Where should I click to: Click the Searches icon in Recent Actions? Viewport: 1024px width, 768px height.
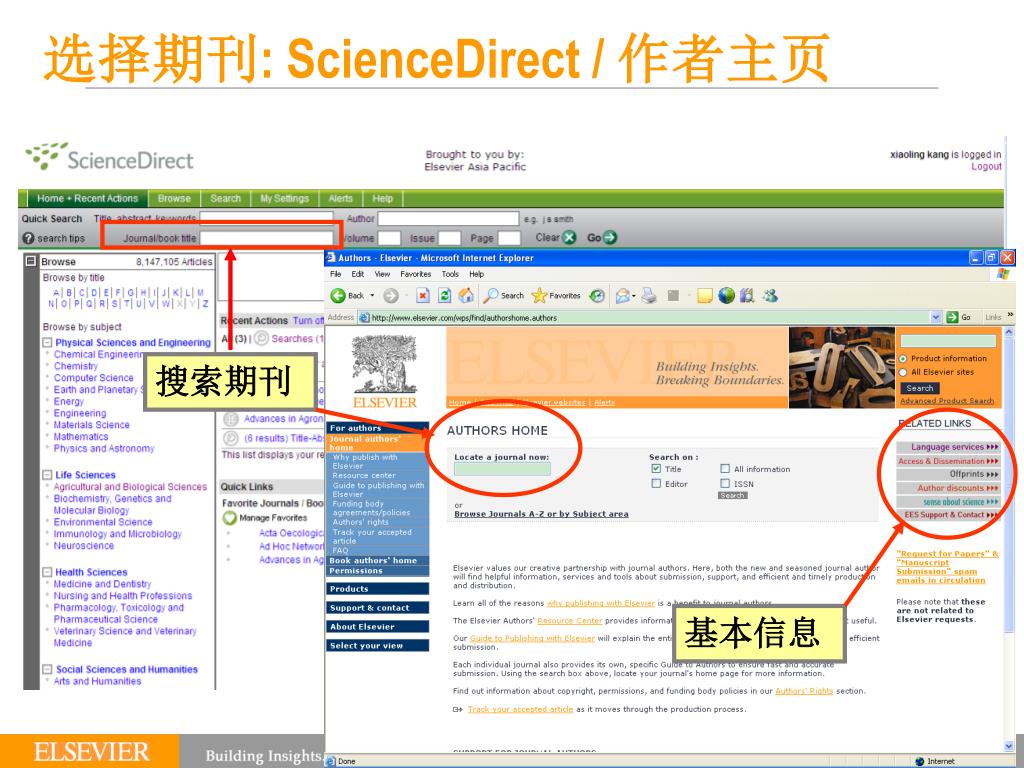(261, 338)
